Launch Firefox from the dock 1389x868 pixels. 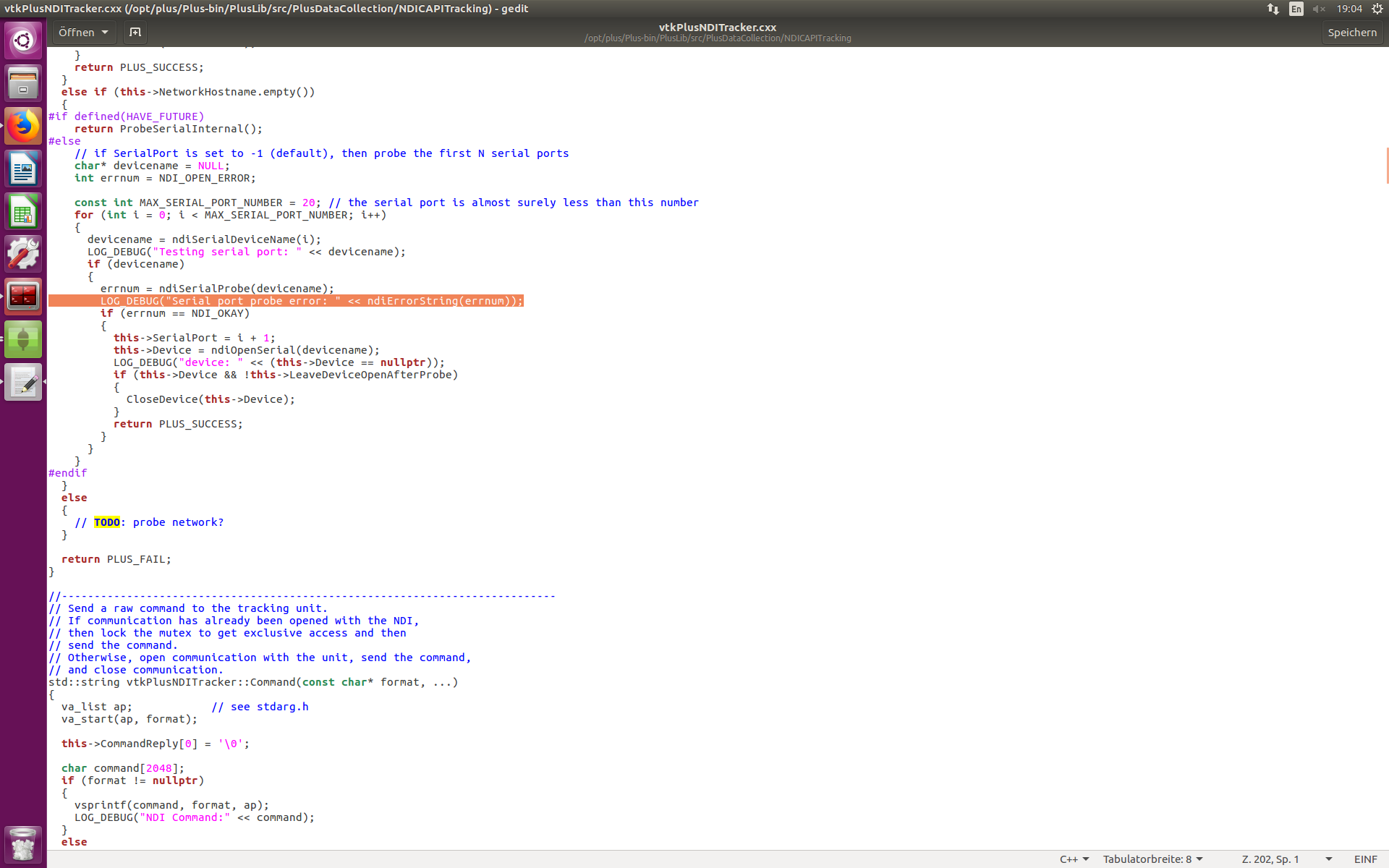(23, 126)
